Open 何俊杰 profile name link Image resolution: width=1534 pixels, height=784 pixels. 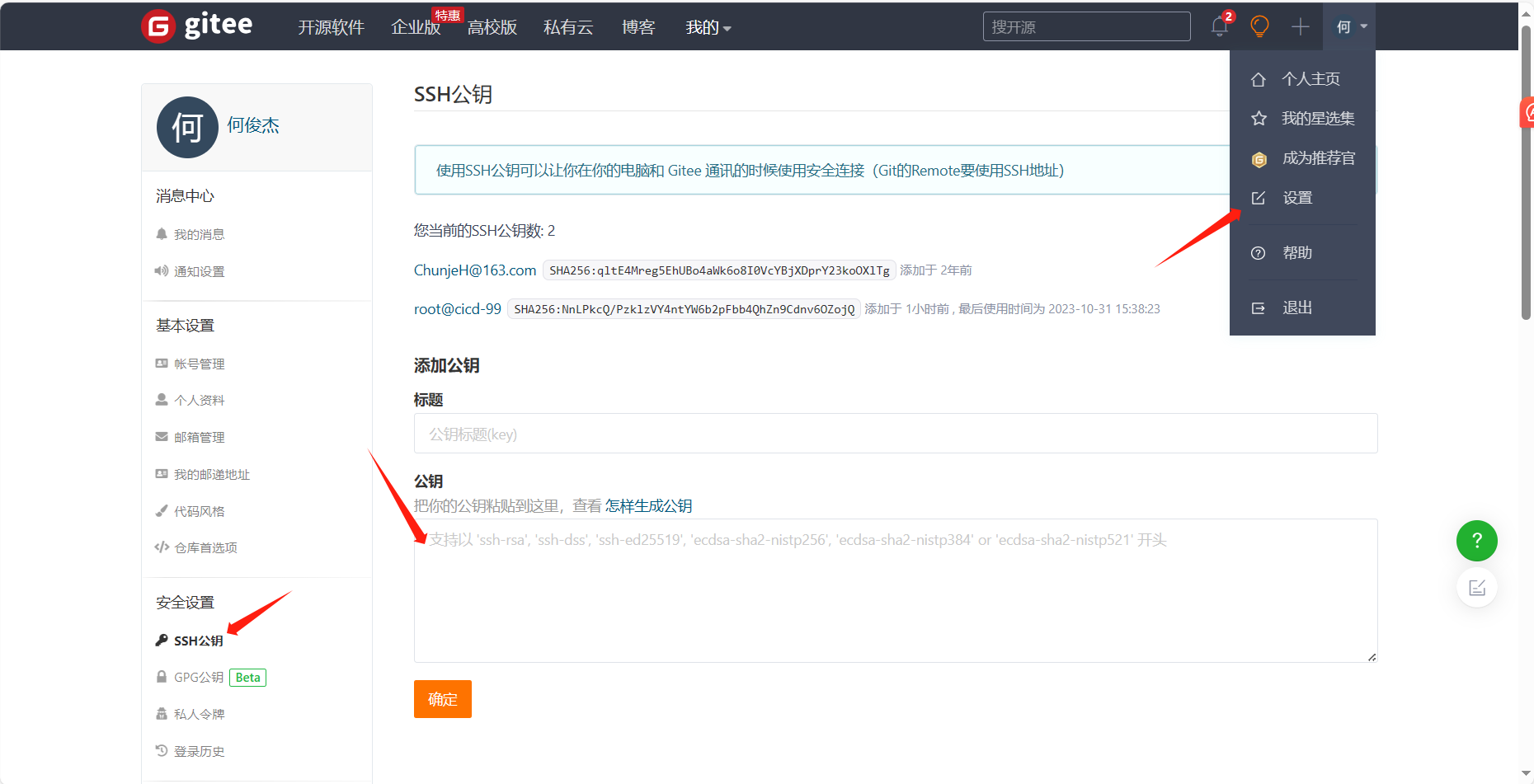coord(253,125)
